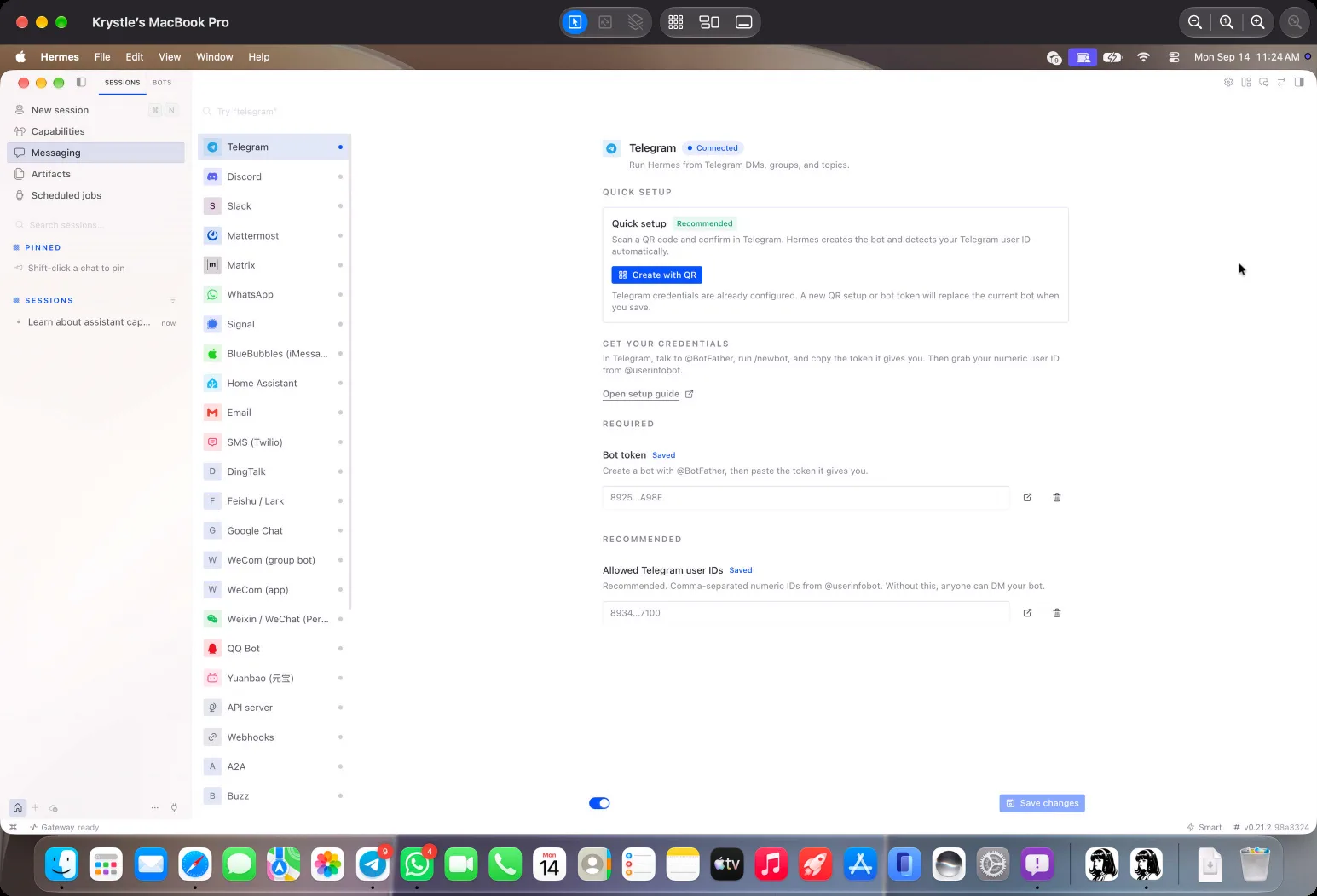Click the cloud icon at sidebar bottom
Viewport: 1317px width, 896px height.
54,807
